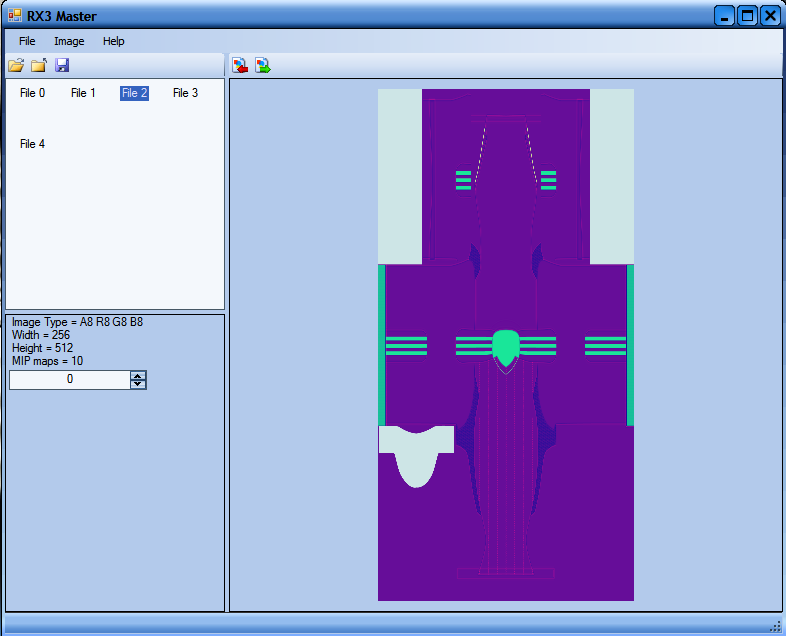Viewport: 786px width, 636px height.
Task: Maximize the RX3 Master window
Action: [x=747, y=15]
